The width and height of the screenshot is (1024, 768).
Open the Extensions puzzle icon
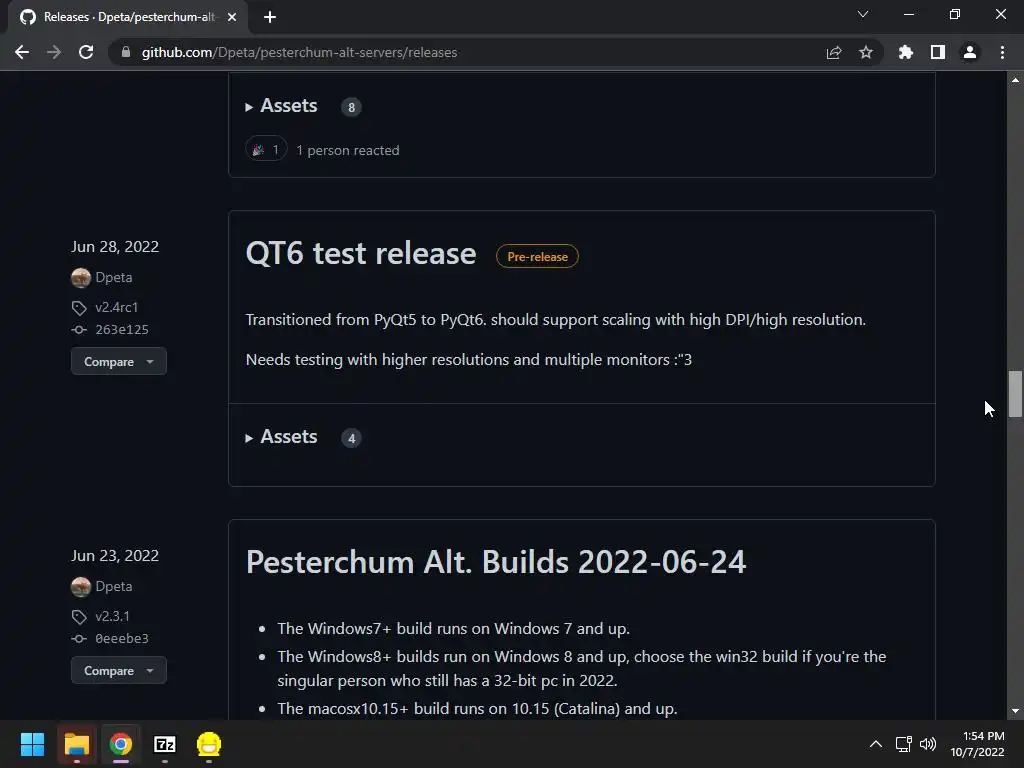(906, 52)
